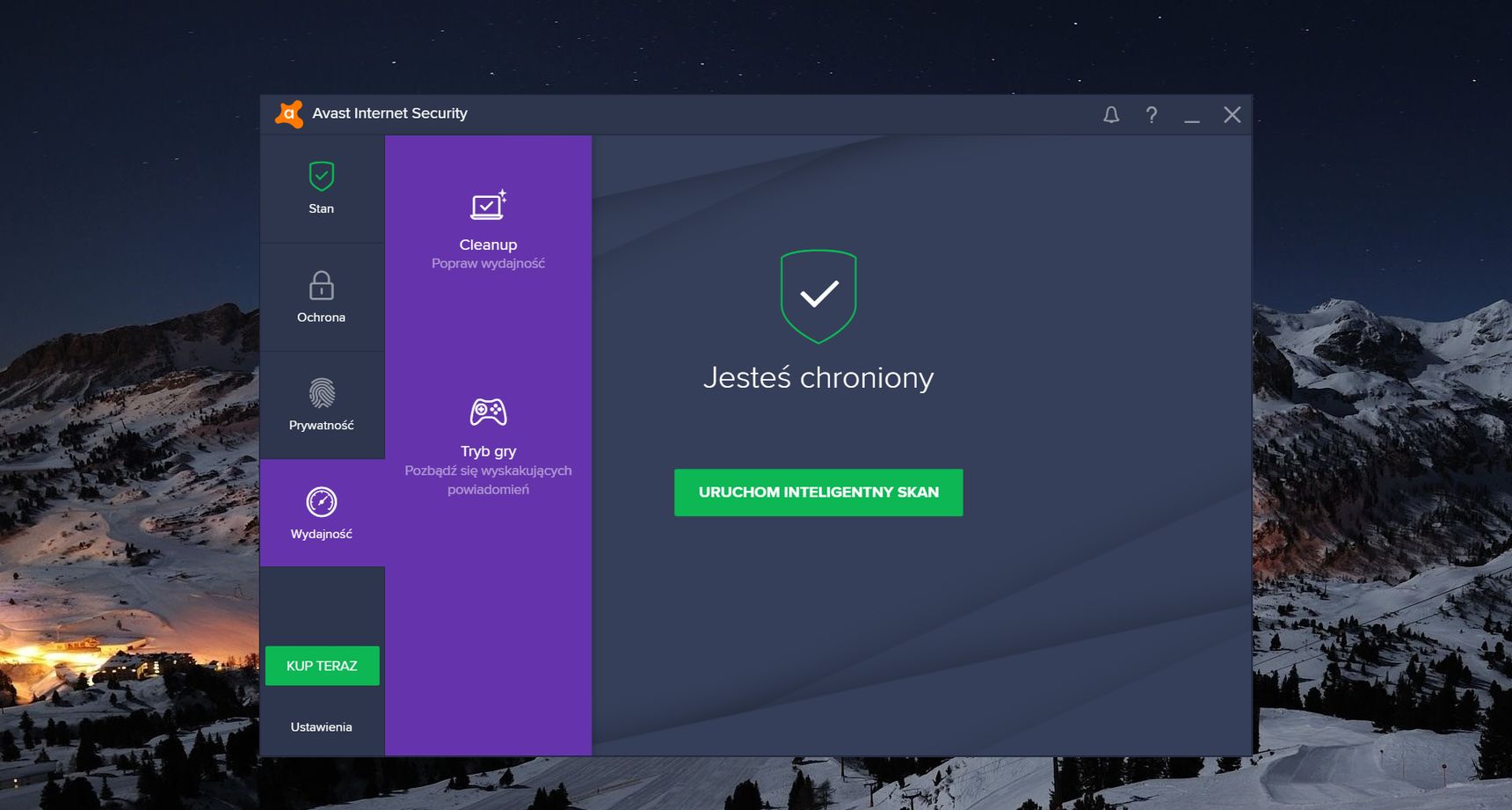1512x810 pixels.
Task: Open the Ochrona padlock section
Action: [322, 298]
